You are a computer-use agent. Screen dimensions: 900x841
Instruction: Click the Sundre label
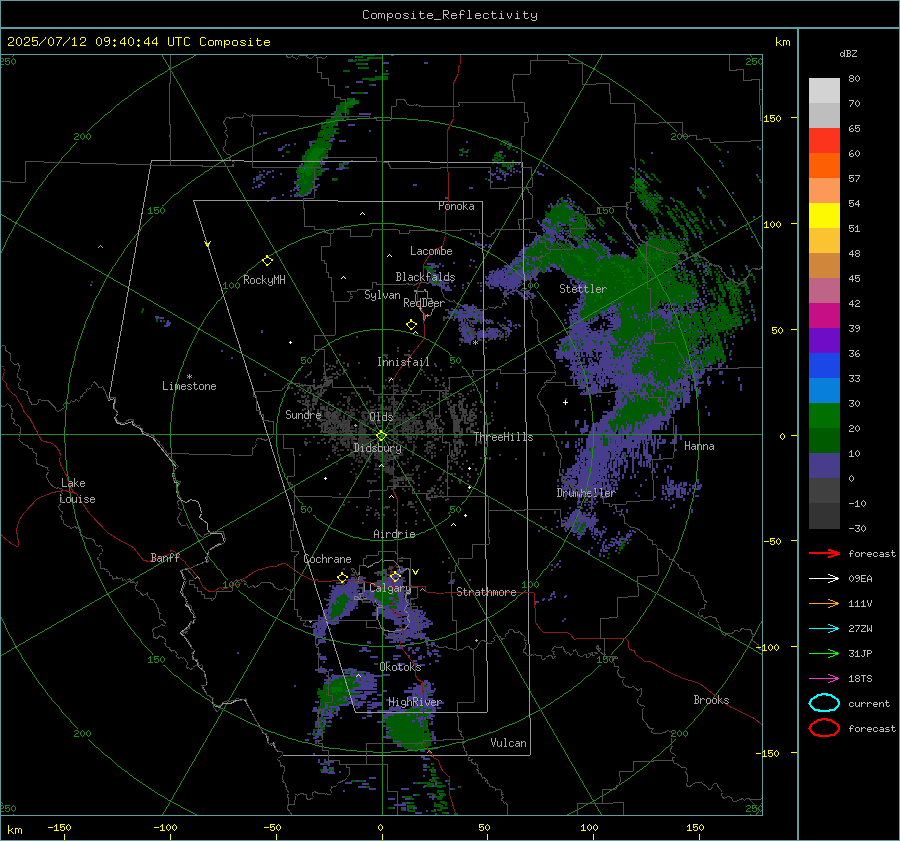[x=303, y=414]
